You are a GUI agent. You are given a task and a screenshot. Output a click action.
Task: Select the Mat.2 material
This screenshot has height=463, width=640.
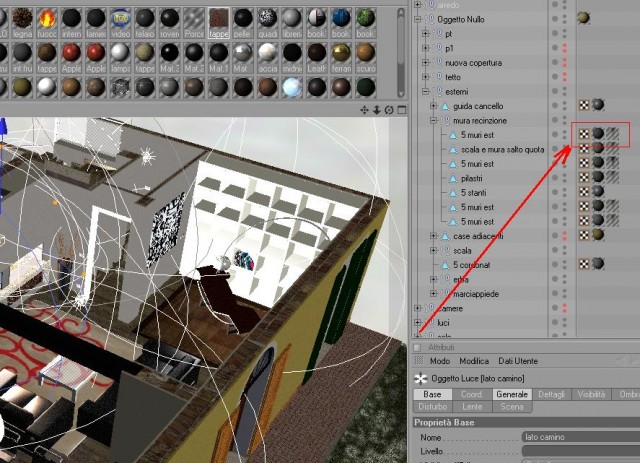(193, 53)
